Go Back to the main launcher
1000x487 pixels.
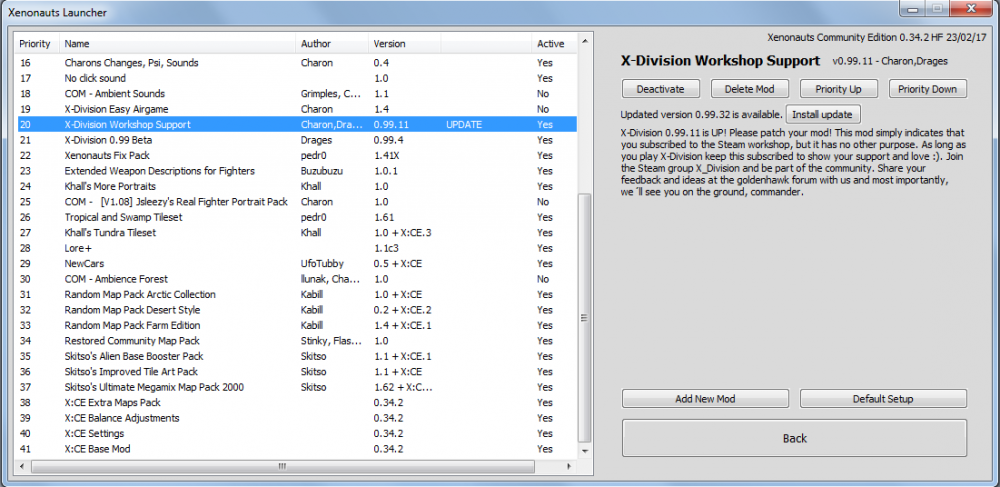pos(795,438)
